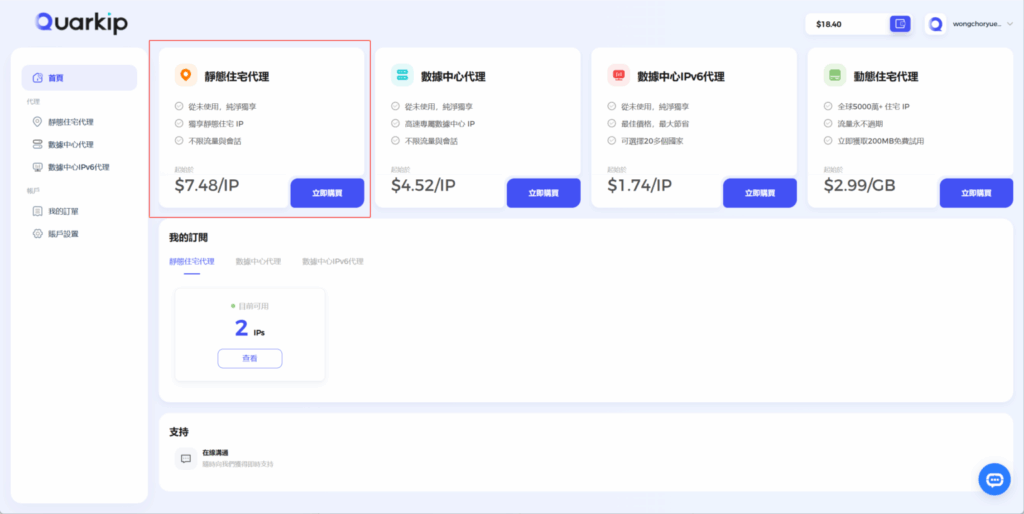The height and width of the screenshot is (514, 1024).
Task: Open the wallet recharge icon beside $18.40
Action: (900, 24)
